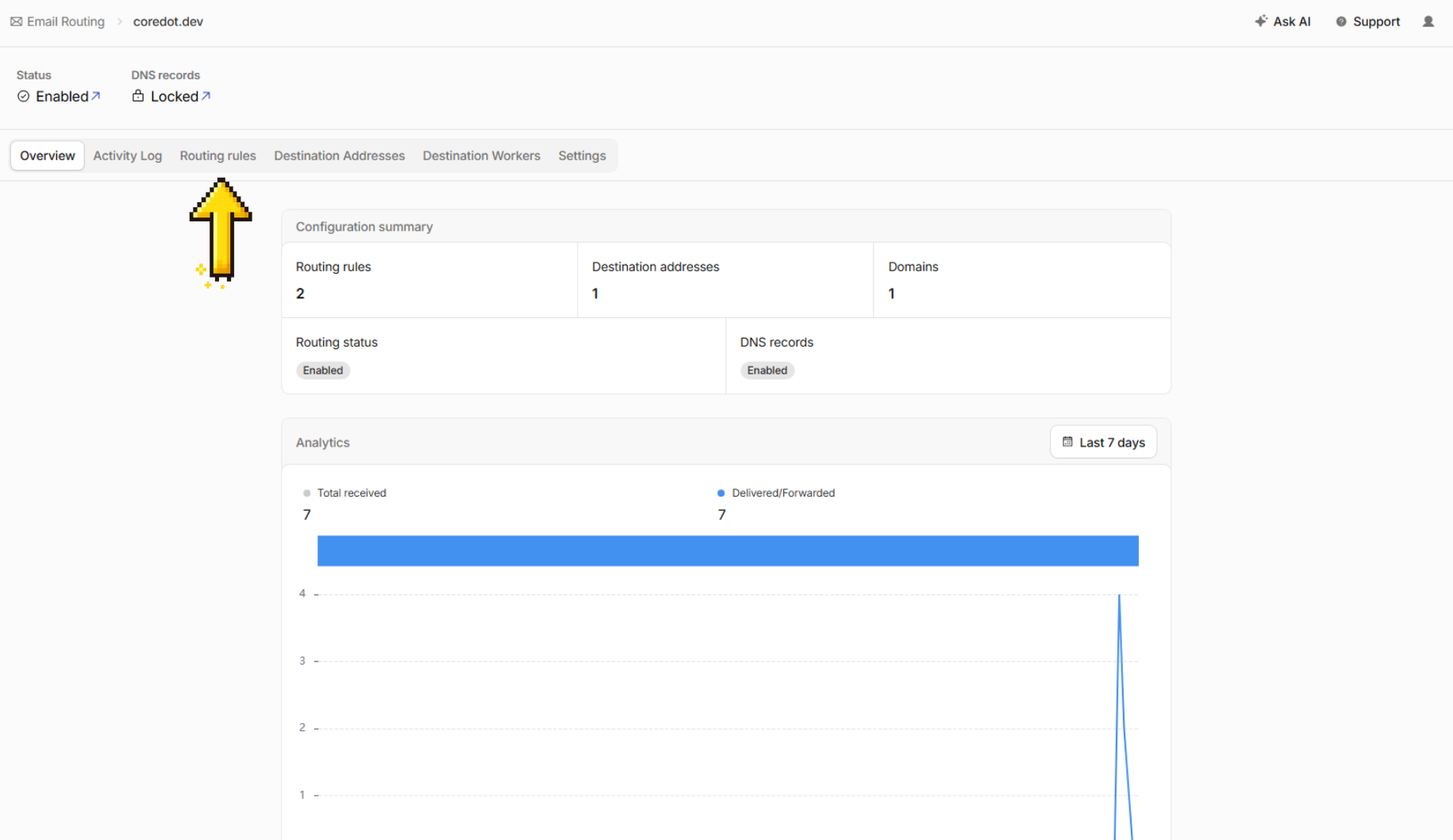The image size is (1453, 840).
Task: Toggle the Total received legend item
Action: pos(344,493)
